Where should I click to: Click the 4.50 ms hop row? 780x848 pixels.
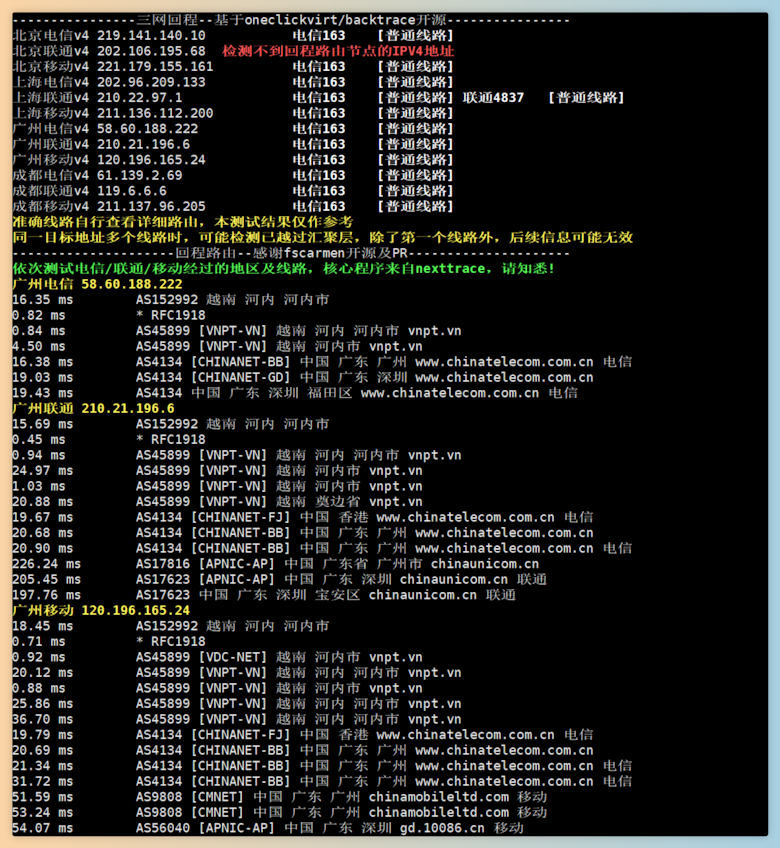coord(217,347)
